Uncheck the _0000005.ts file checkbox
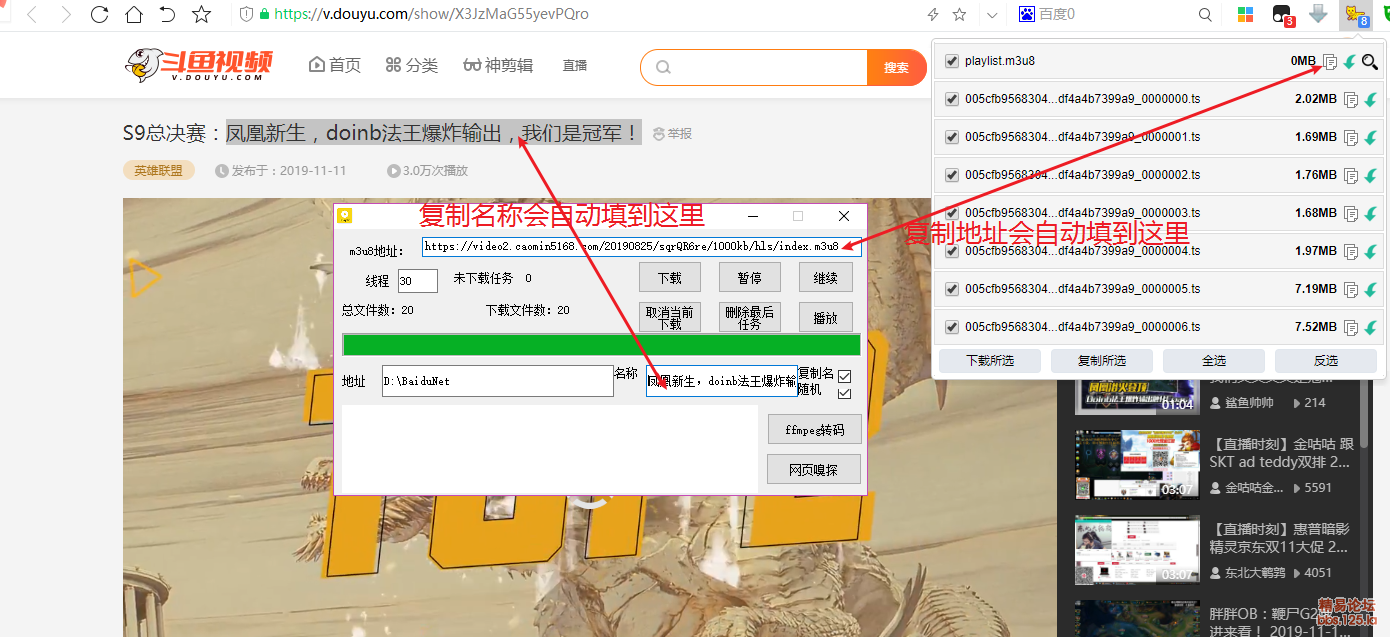1390x637 pixels. pyautogui.click(x=951, y=289)
